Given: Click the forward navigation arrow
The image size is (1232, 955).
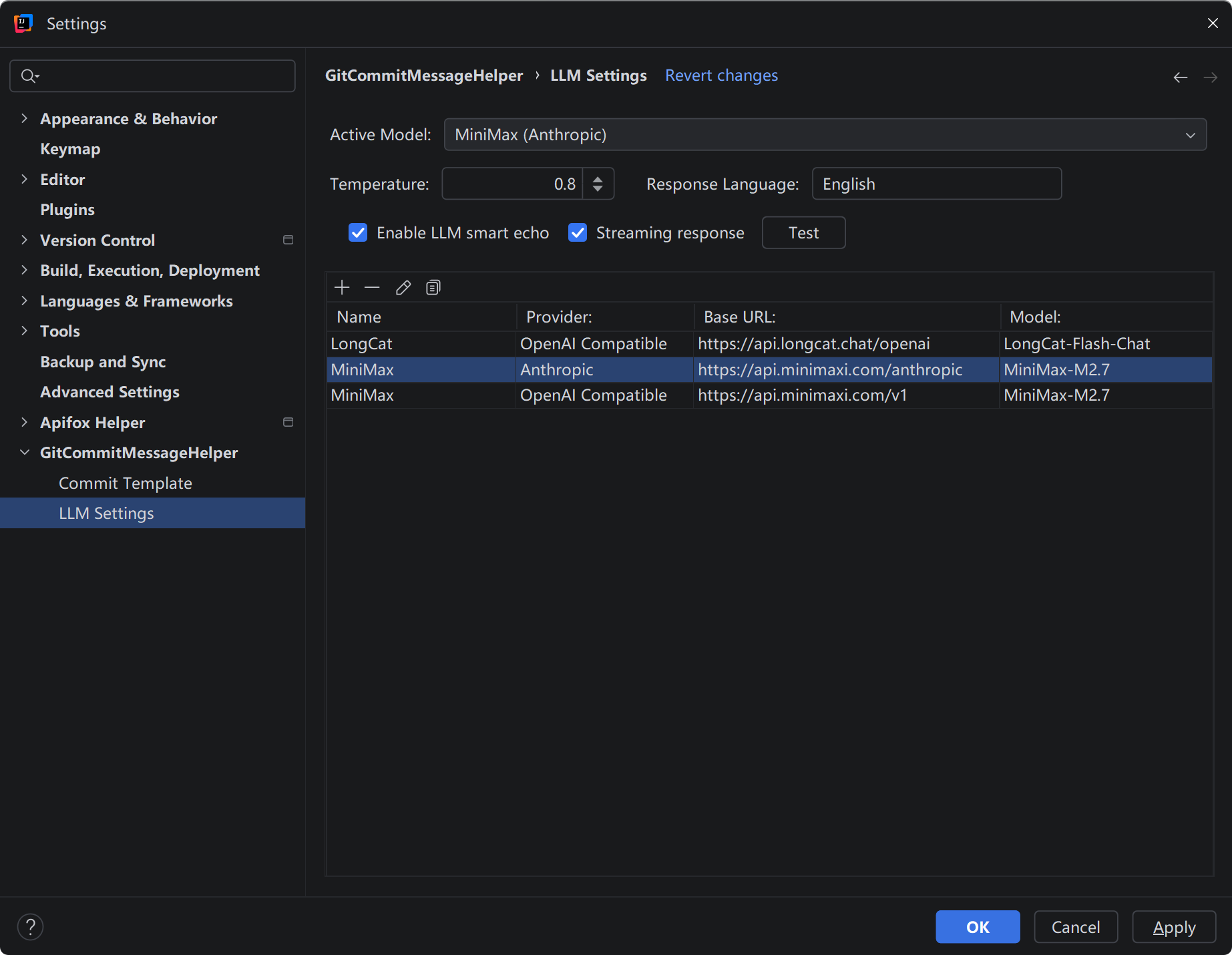Looking at the screenshot, I should (x=1210, y=77).
